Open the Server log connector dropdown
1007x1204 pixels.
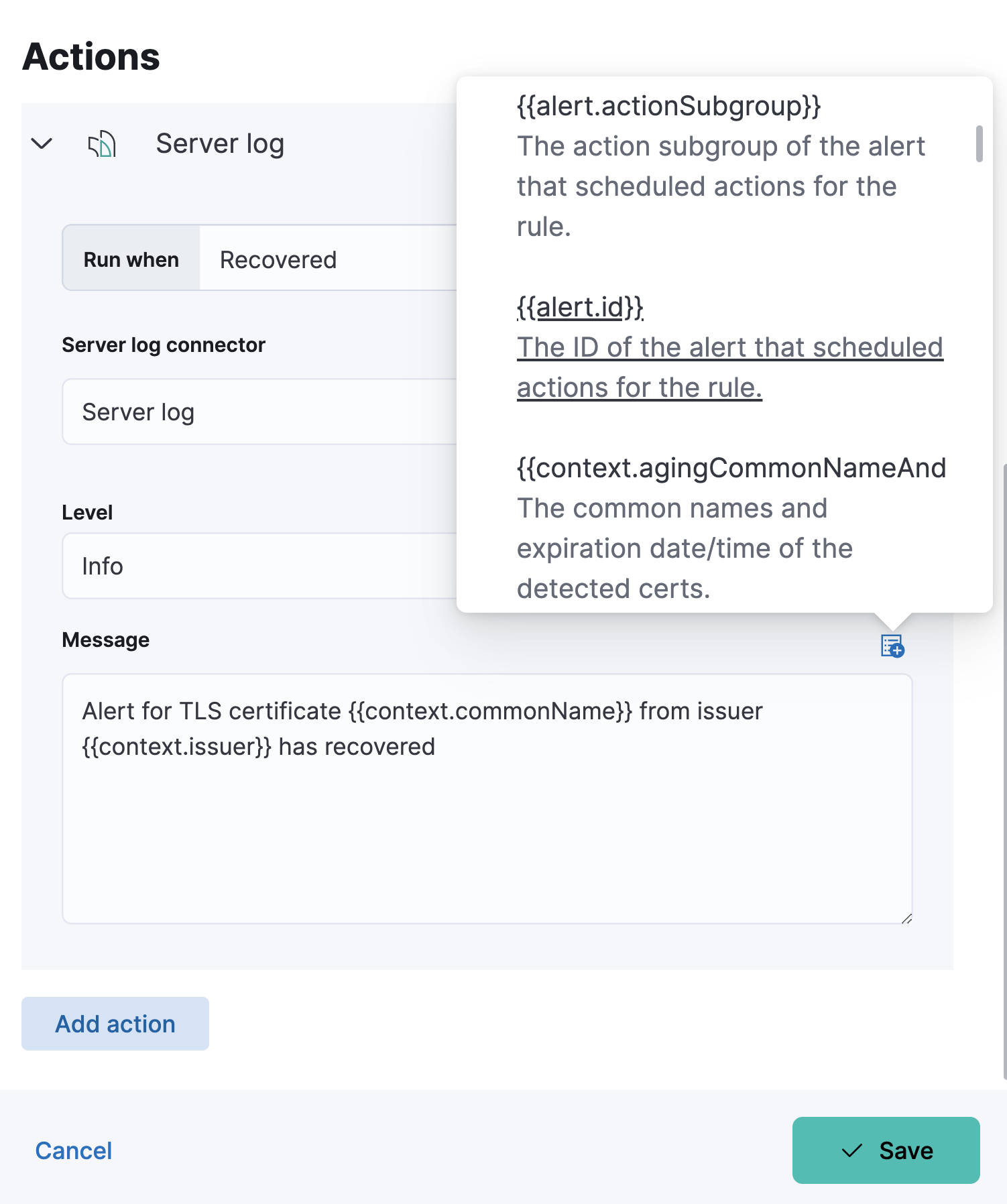tap(268, 412)
